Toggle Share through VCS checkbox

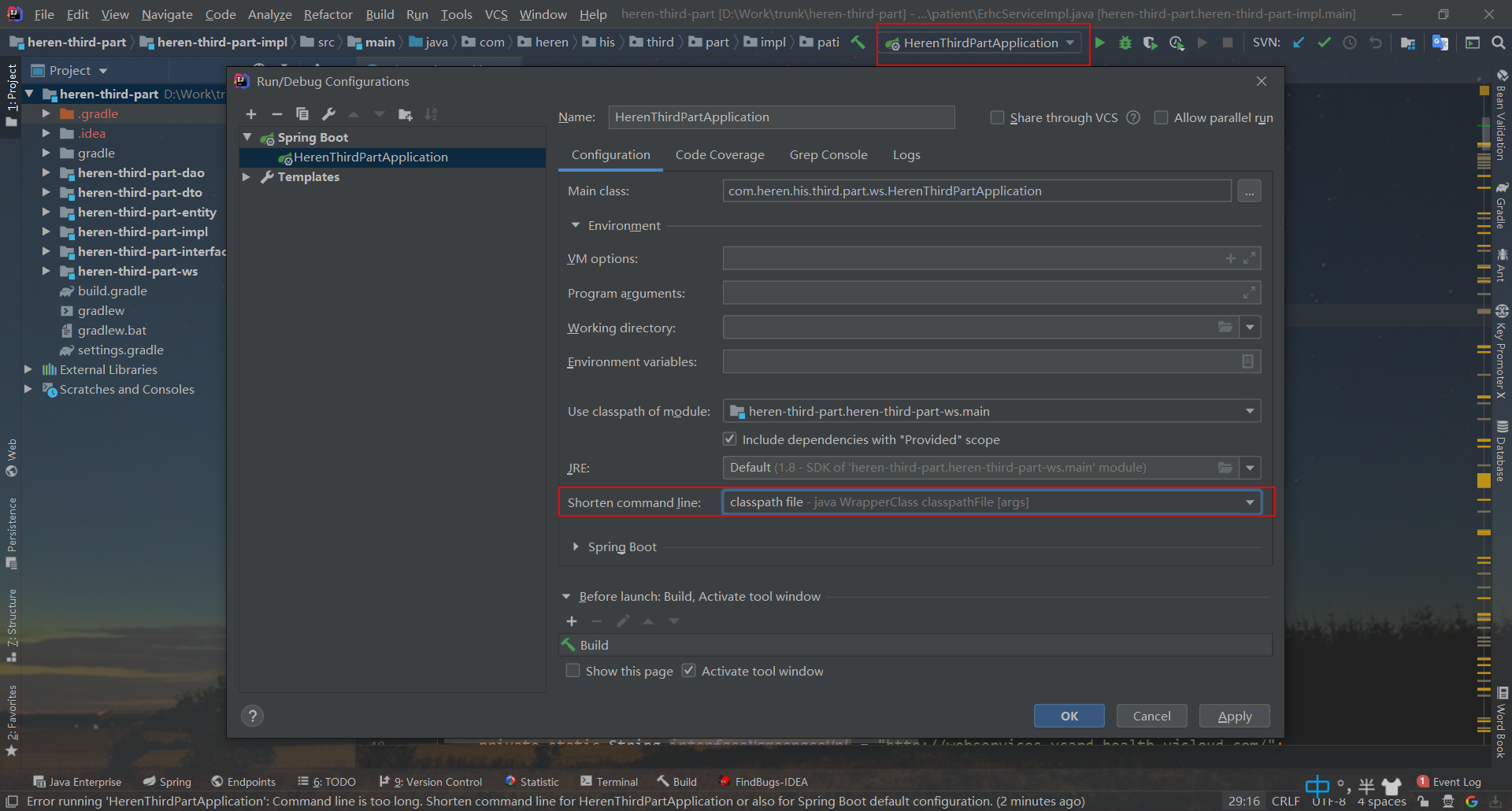[997, 117]
